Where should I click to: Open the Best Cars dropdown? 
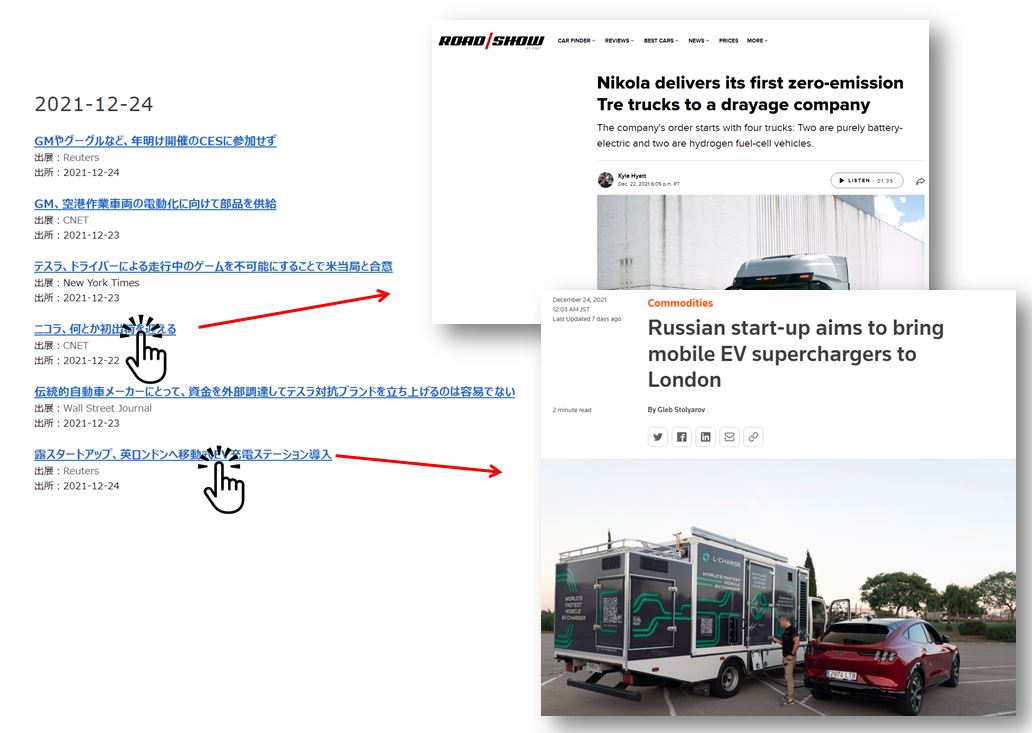pyautogui.click(x=661, y=41)
